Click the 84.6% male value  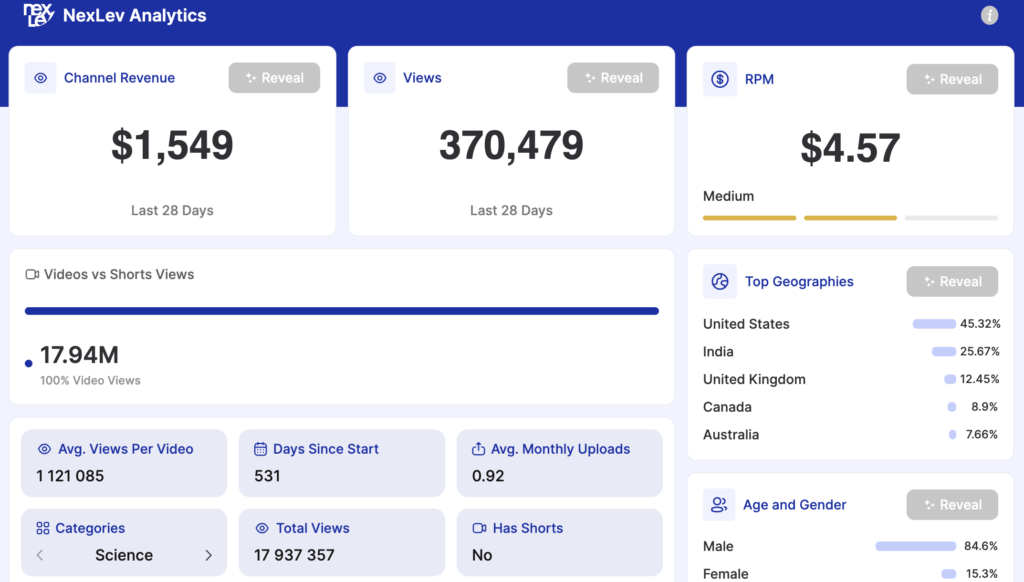coord(981,546)
